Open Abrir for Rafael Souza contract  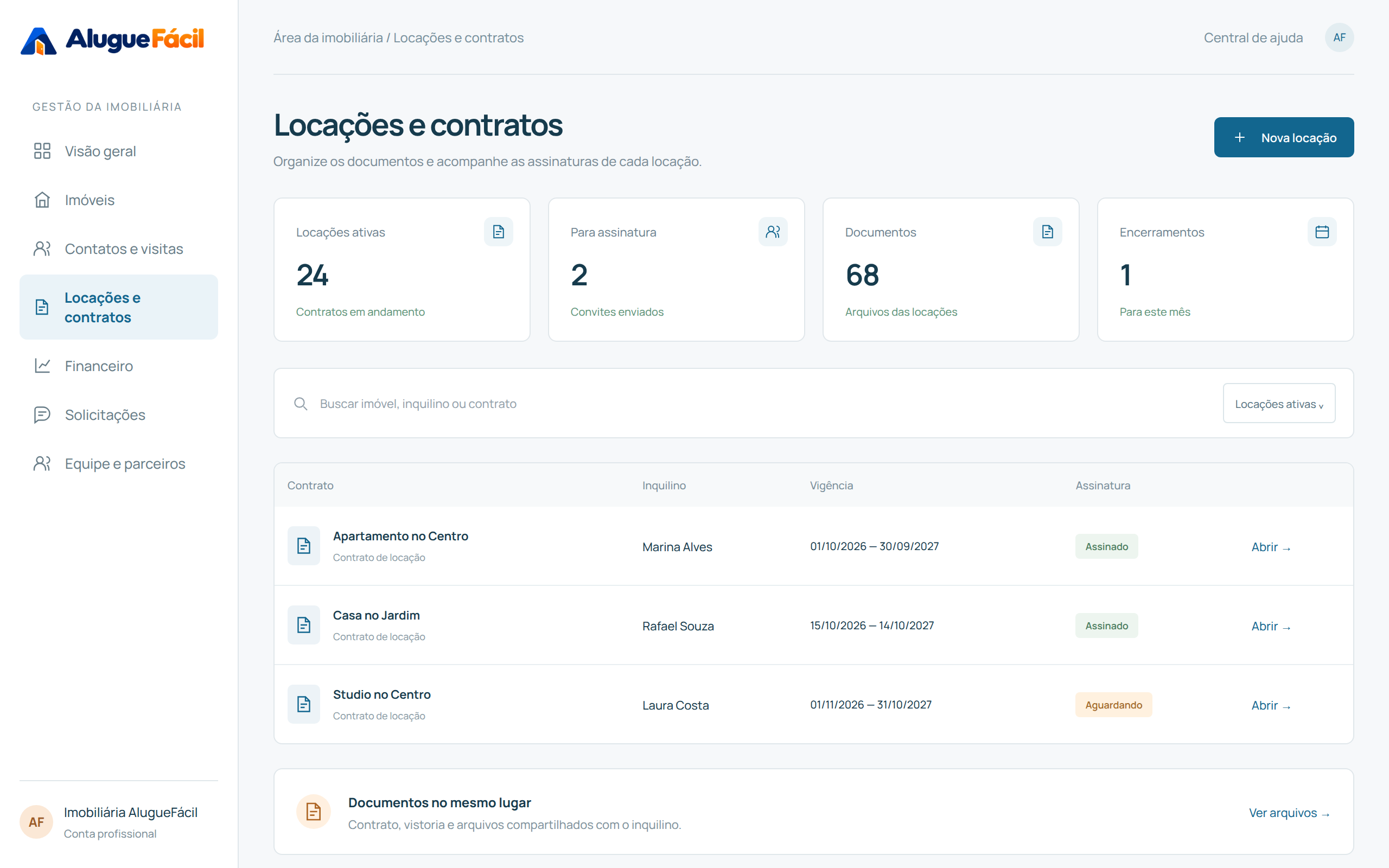point(1271,626)
